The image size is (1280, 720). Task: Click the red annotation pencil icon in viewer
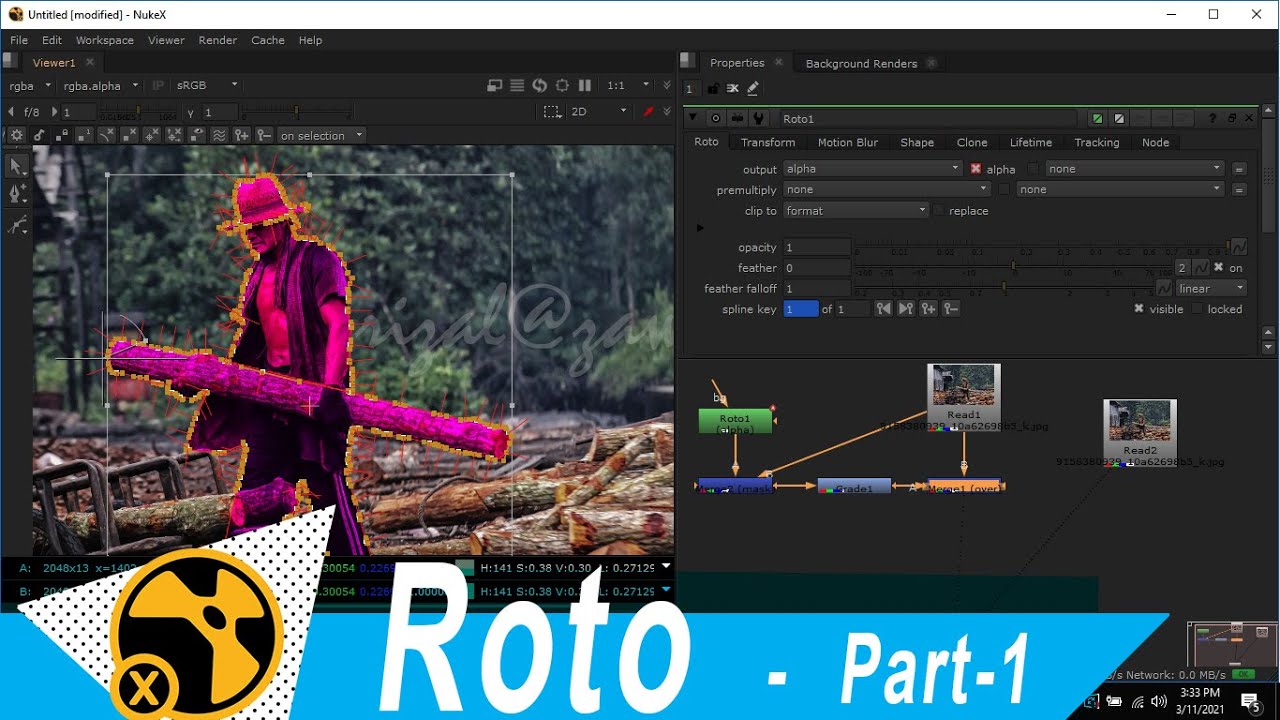[x=649, y=112]
